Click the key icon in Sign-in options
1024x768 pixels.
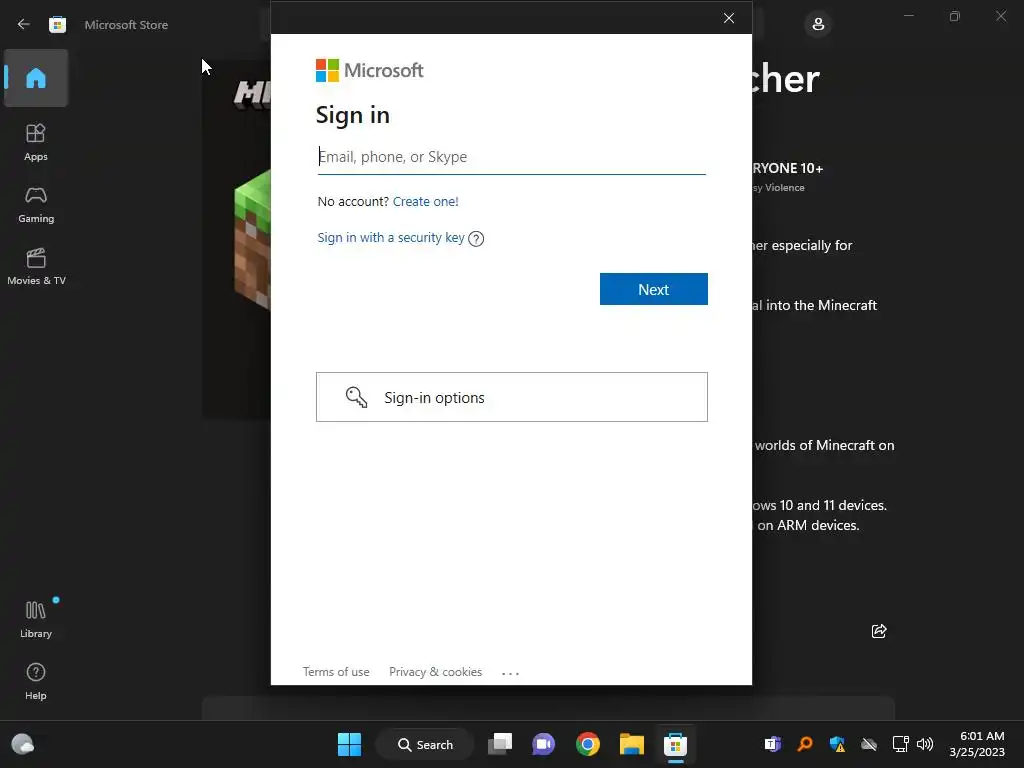click(x=356, y=397)
